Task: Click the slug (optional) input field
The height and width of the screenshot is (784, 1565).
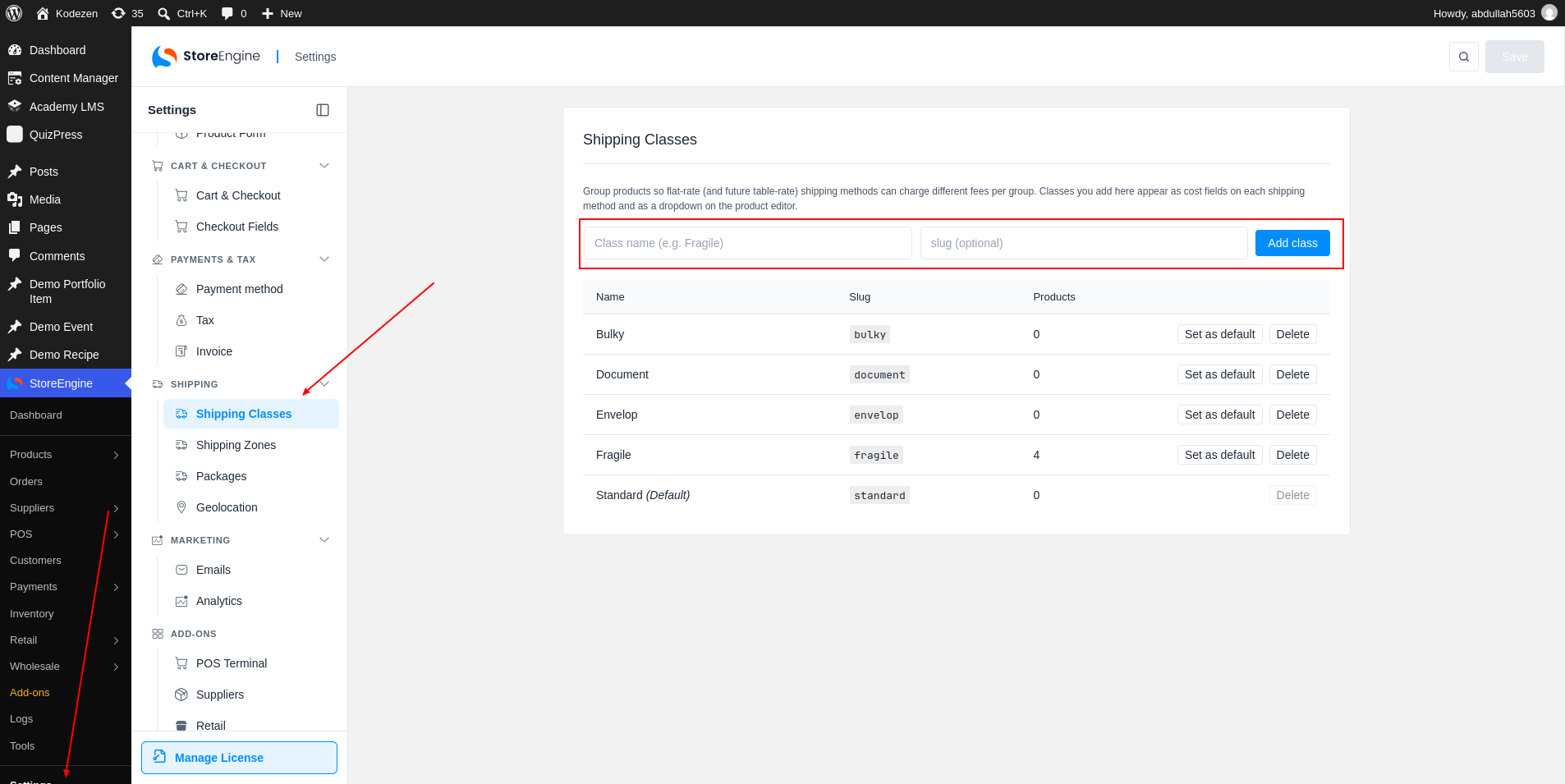Action: pyautogui.click(x=1084, y=243)
